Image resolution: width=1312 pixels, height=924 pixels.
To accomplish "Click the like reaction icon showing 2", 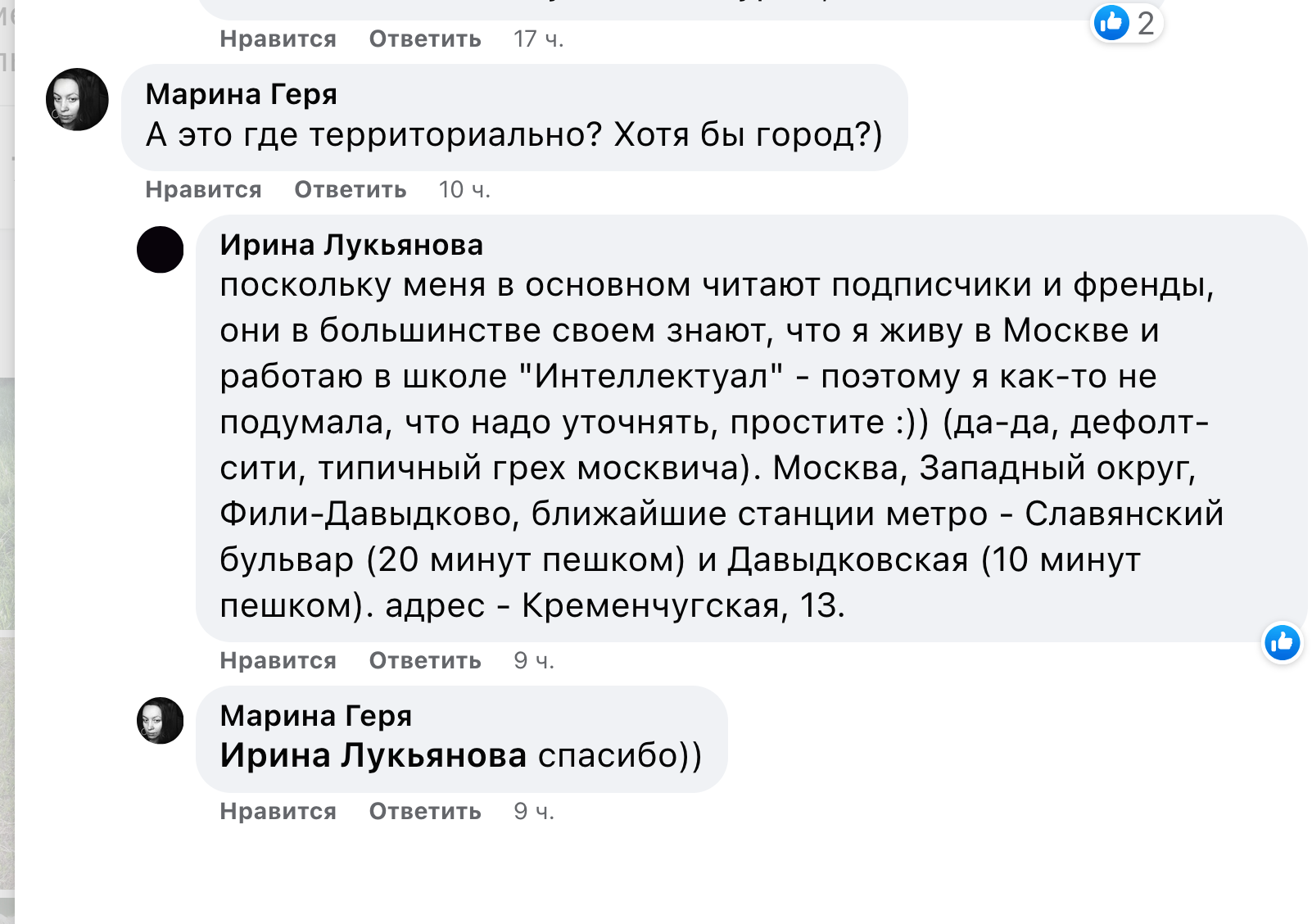I will coord(1126,23).
